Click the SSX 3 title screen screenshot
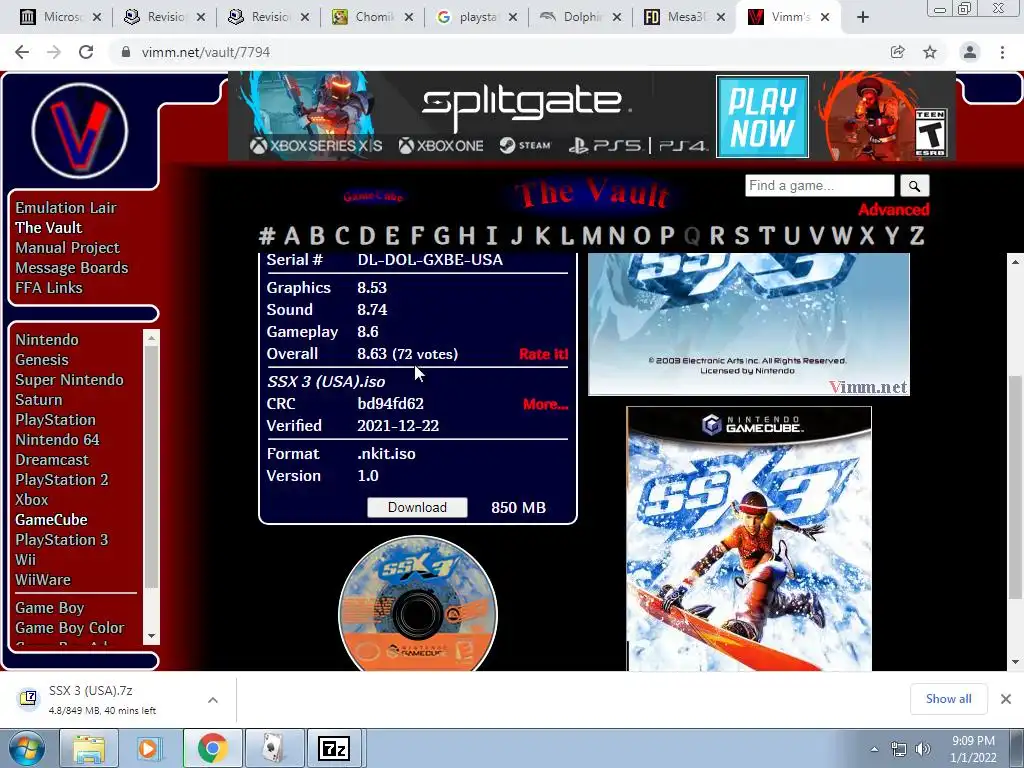This screenshot has height=768, width=1024. 749,324
